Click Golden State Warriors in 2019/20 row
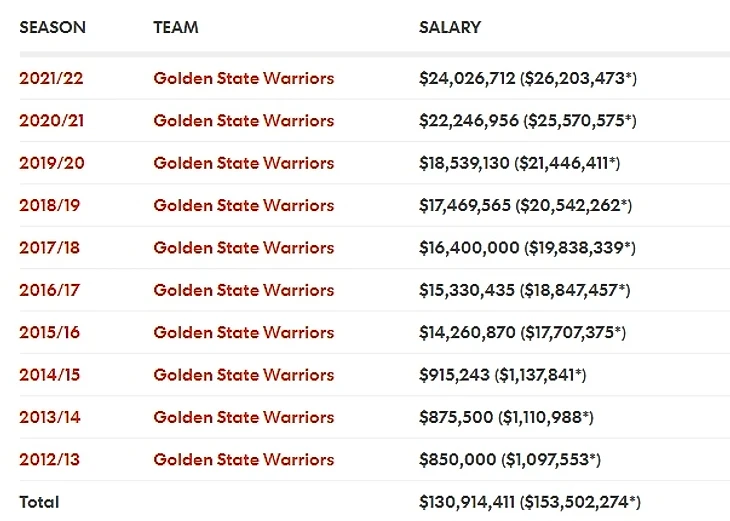The width and height of the screenshot is (730, 521). click(243, 163)
